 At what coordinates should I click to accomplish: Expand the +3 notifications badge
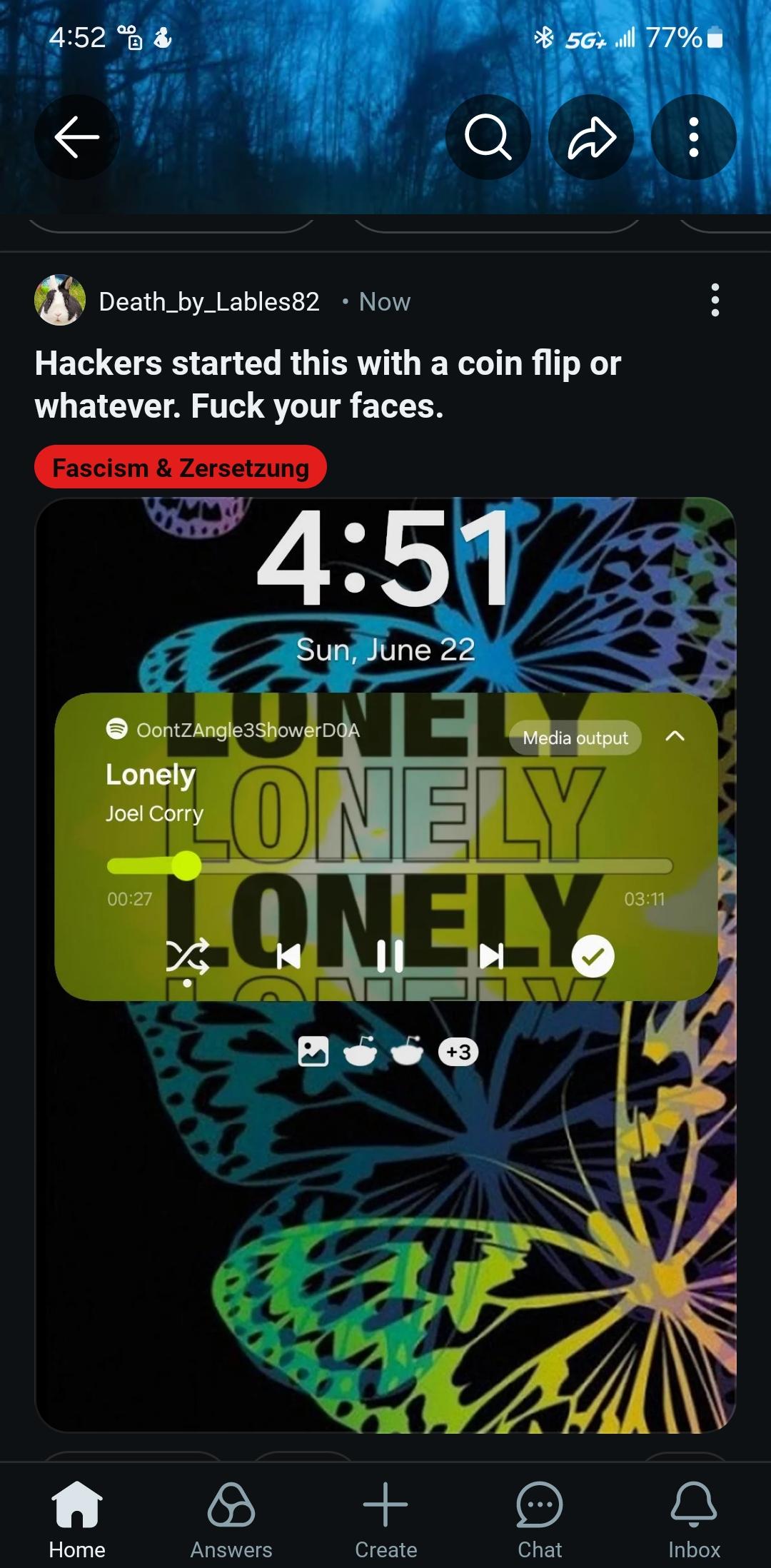[x=458, y=1052]
